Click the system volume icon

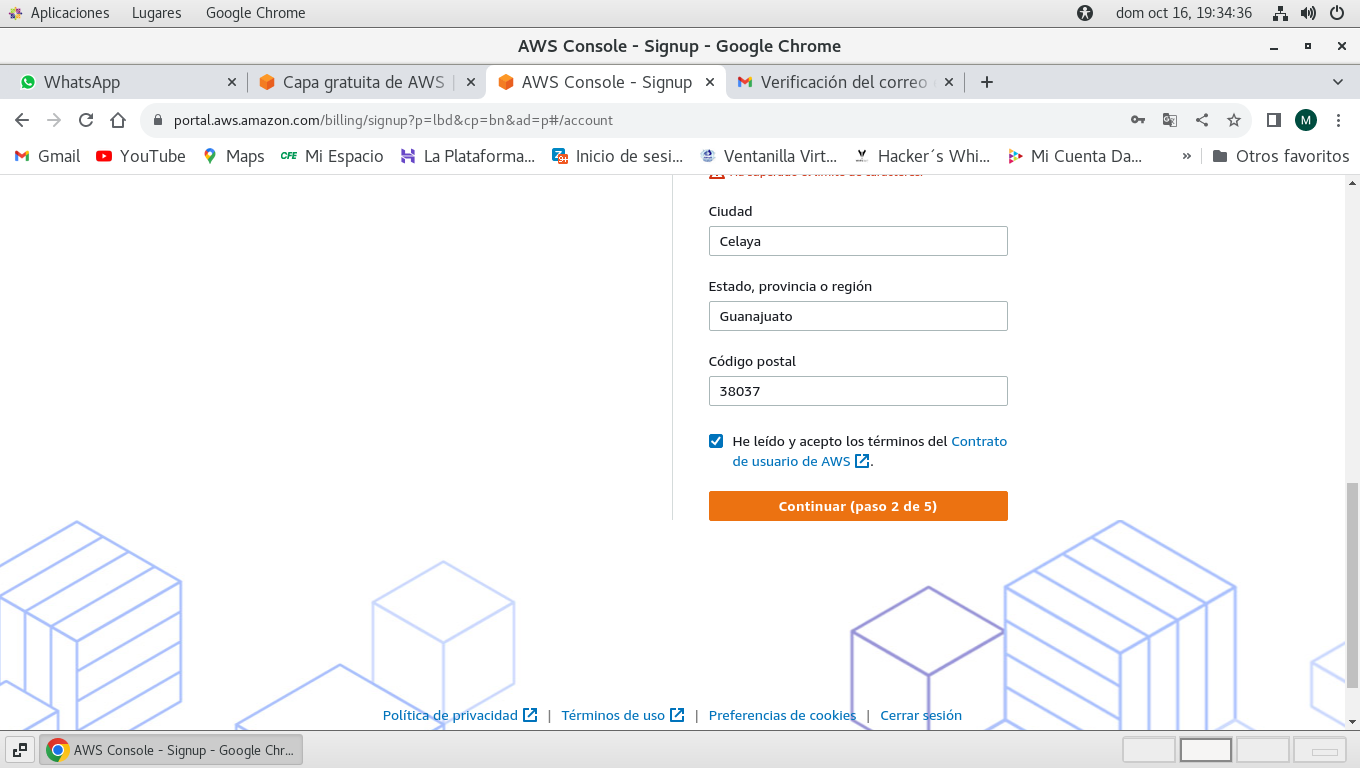1308,13
